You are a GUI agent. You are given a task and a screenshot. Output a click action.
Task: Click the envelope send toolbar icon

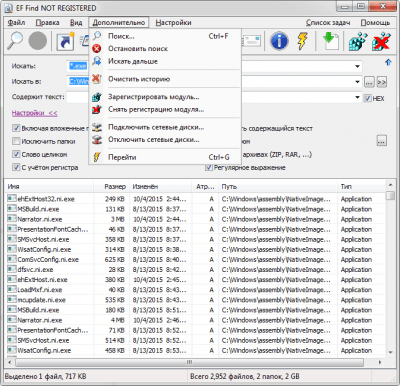tap(252, 41)
